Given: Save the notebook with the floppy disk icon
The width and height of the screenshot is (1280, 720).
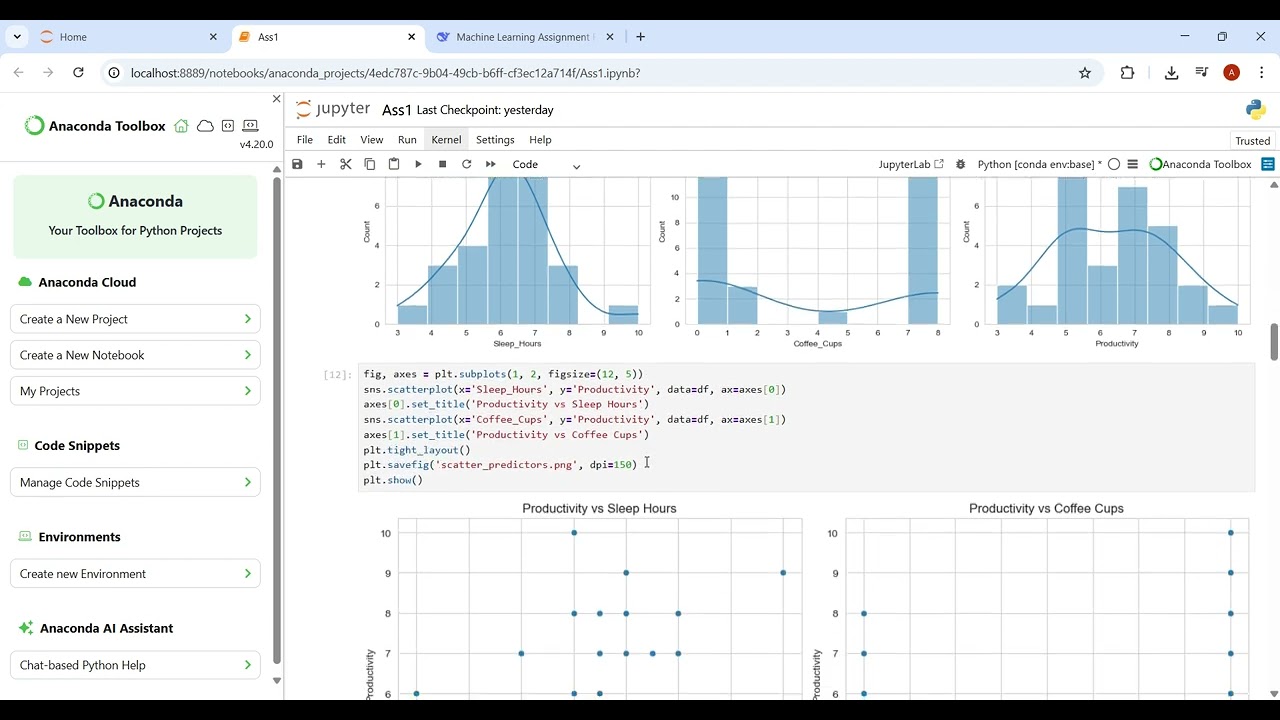Looking at the screenshot, I should (297, 164).
